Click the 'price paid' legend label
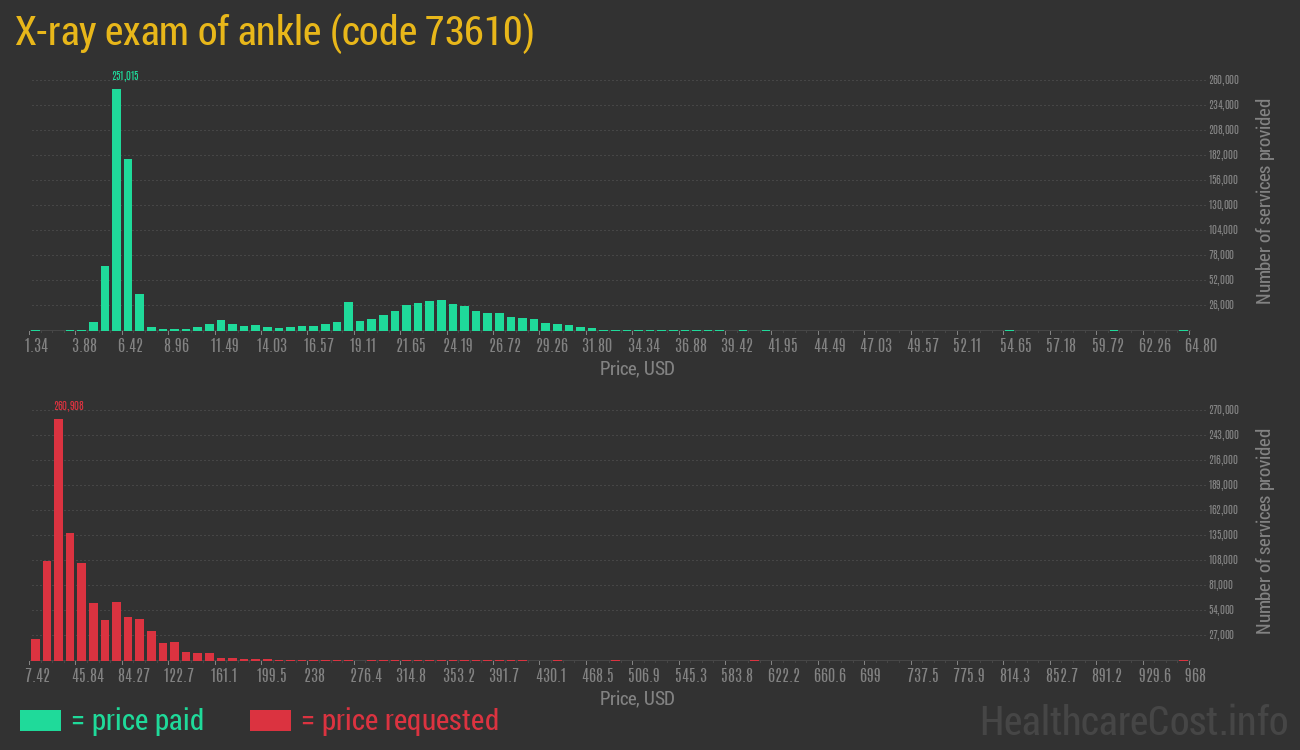The image size is (1300, 750). tap(138, 720)
